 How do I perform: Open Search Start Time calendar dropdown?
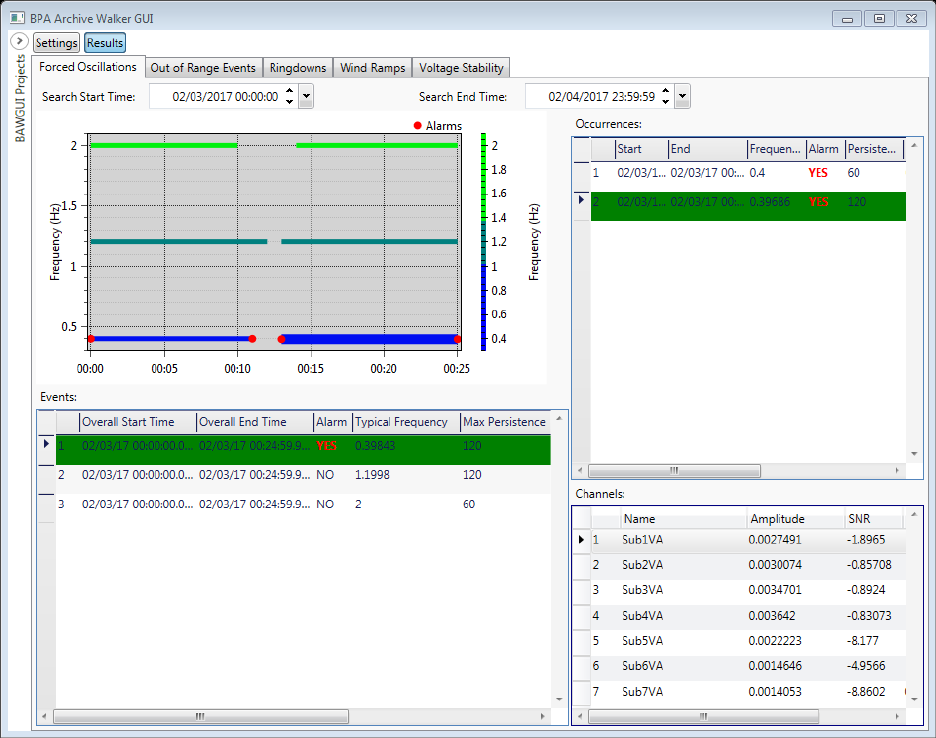(x=306, y=97)
